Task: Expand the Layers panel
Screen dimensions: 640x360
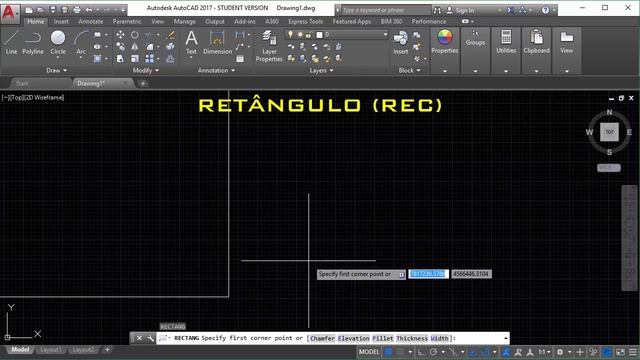Action: [x=321, y=70]
